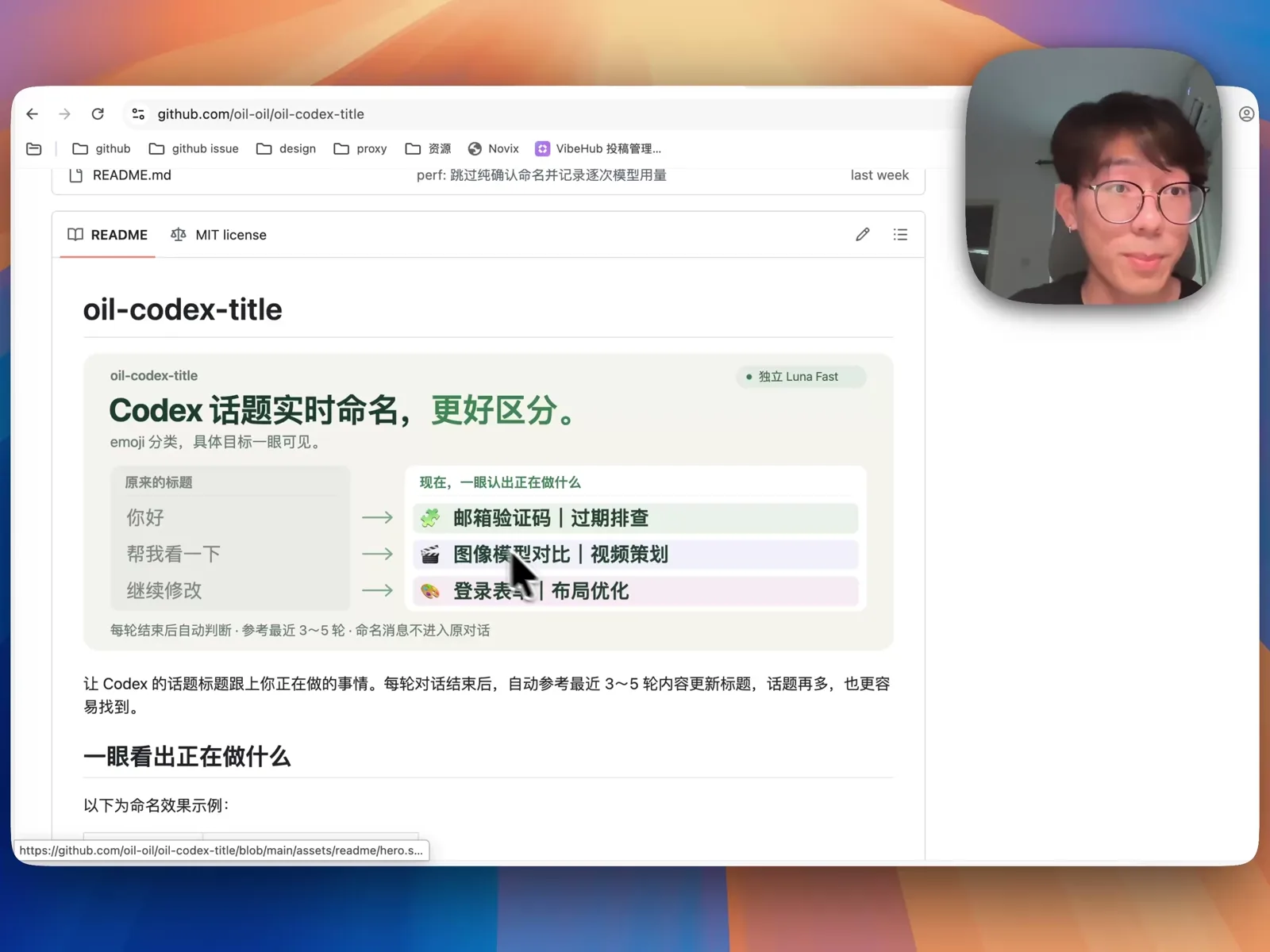Expand the proxy bookmark folder

[x=360, y=149]
